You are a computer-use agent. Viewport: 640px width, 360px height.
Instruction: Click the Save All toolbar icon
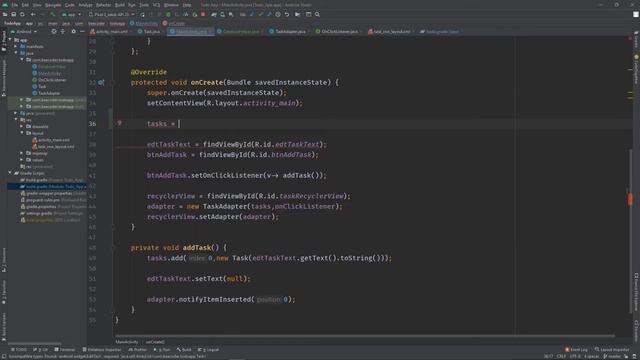pyautogui.click(x=14, y=14)
